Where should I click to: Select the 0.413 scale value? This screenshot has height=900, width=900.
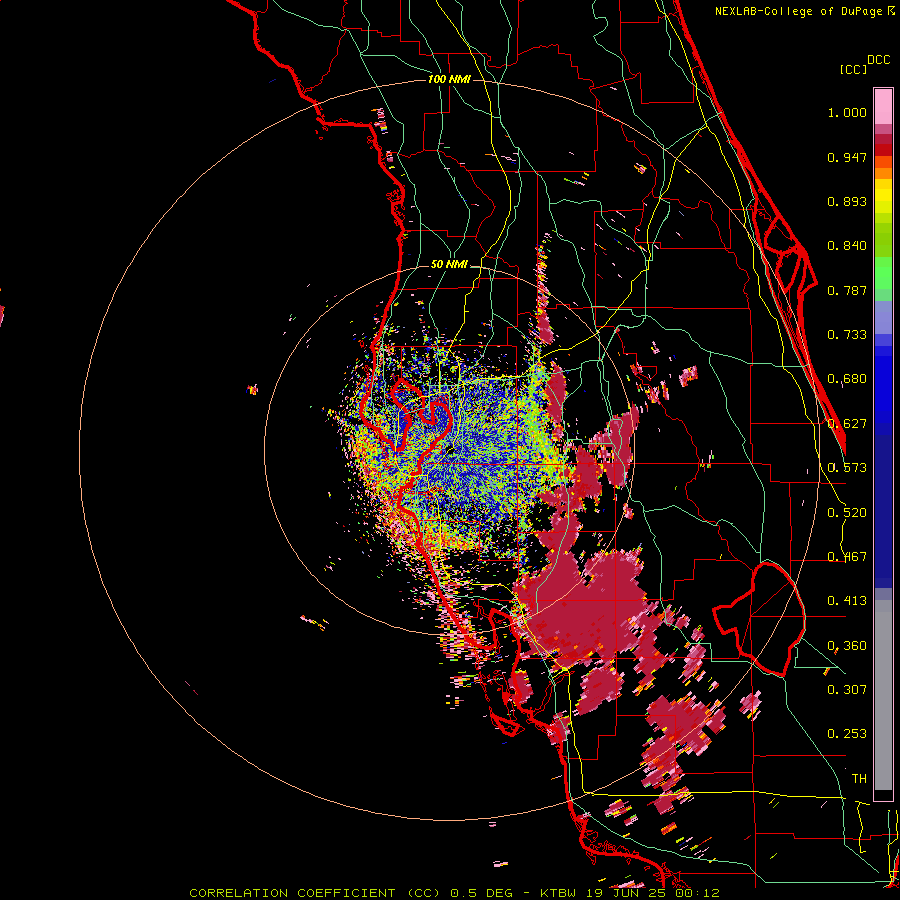(847, 601)
